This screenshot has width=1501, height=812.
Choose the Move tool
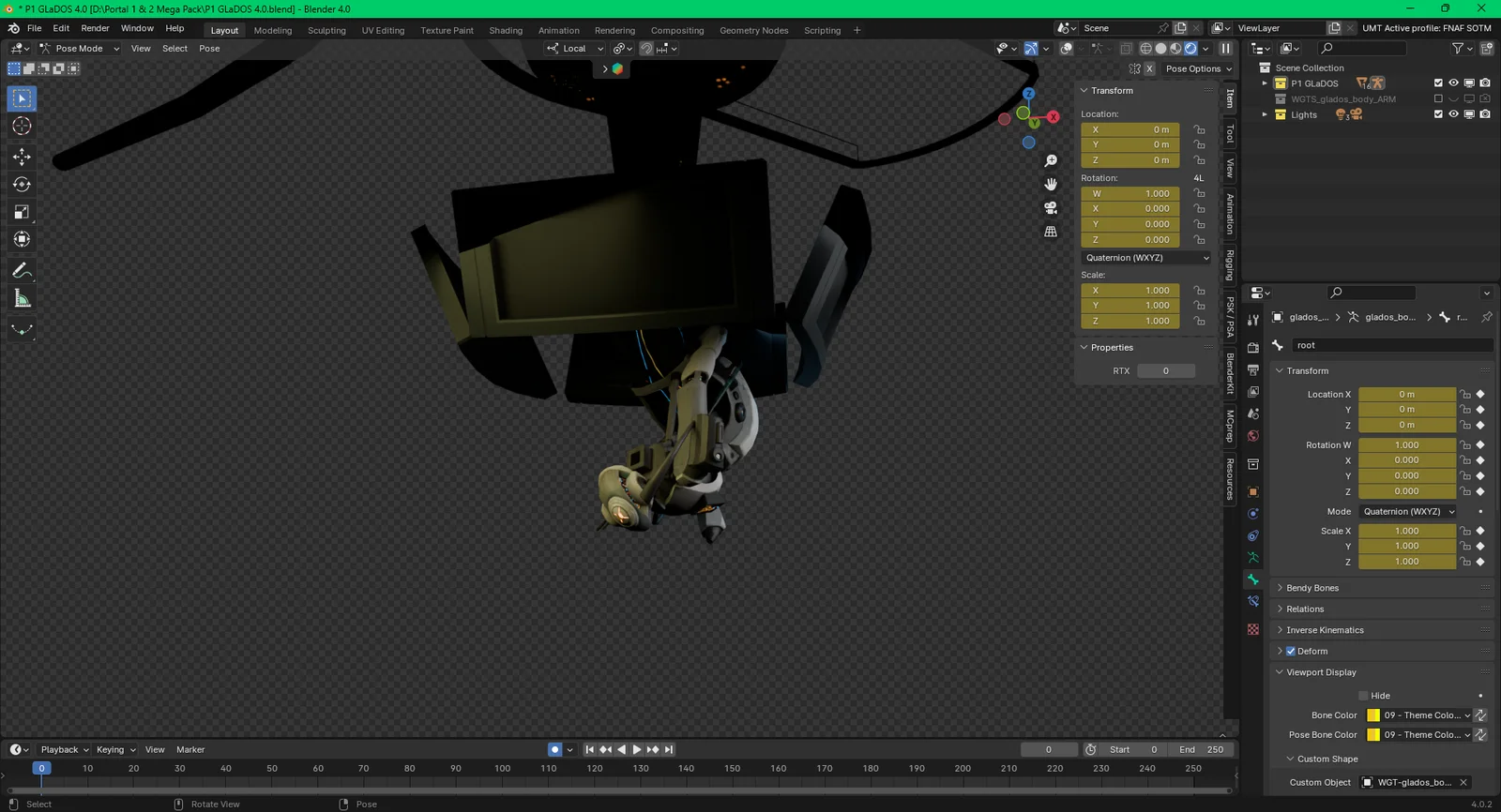pyautogui.click(x=22, y=157)
